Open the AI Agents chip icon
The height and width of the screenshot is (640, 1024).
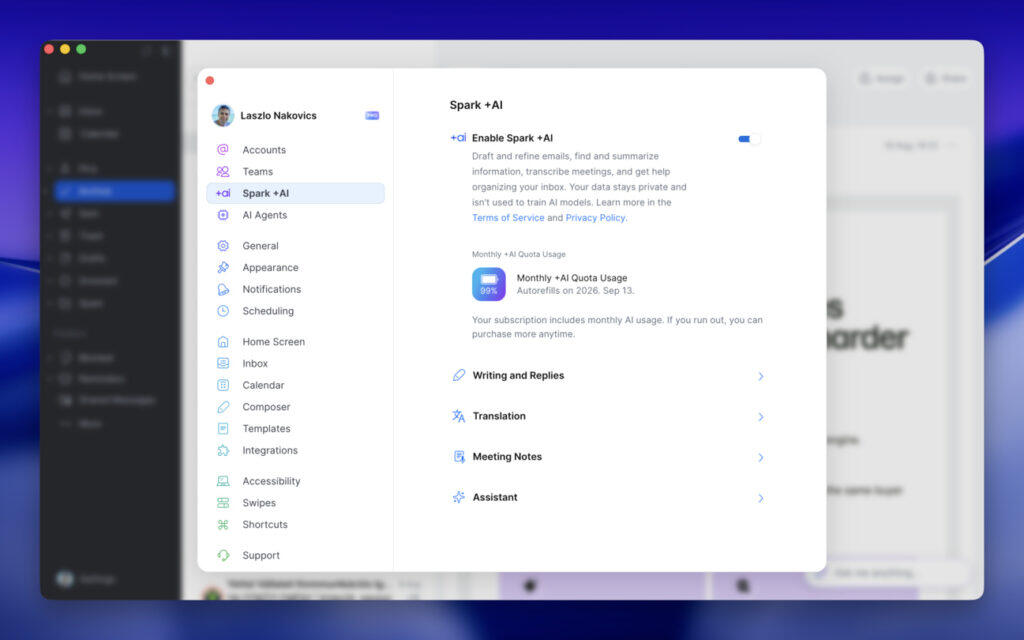(x=223, y=215)
